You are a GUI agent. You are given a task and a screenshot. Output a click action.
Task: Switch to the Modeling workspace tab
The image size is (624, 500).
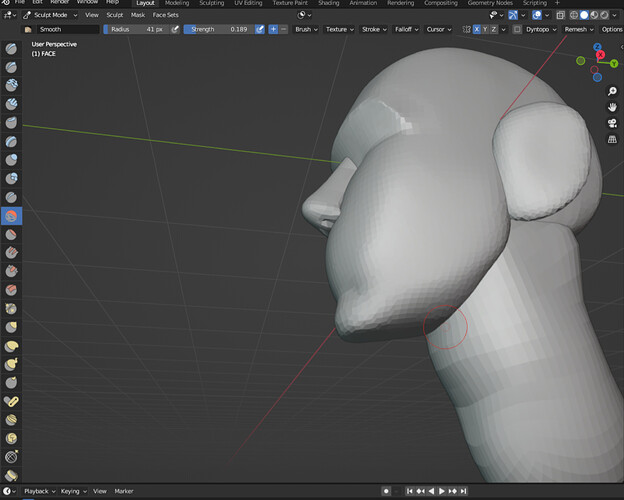pyautogui.click(x=177, y=3)
